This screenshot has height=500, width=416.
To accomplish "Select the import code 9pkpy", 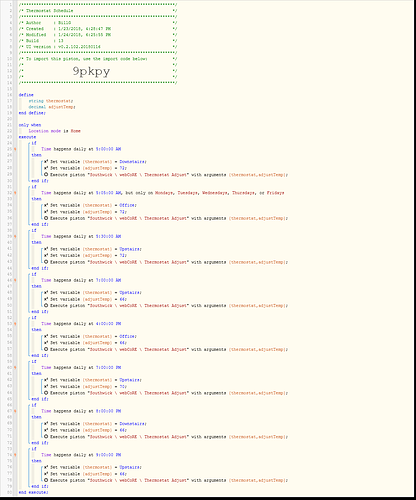I will coord(91,71).
